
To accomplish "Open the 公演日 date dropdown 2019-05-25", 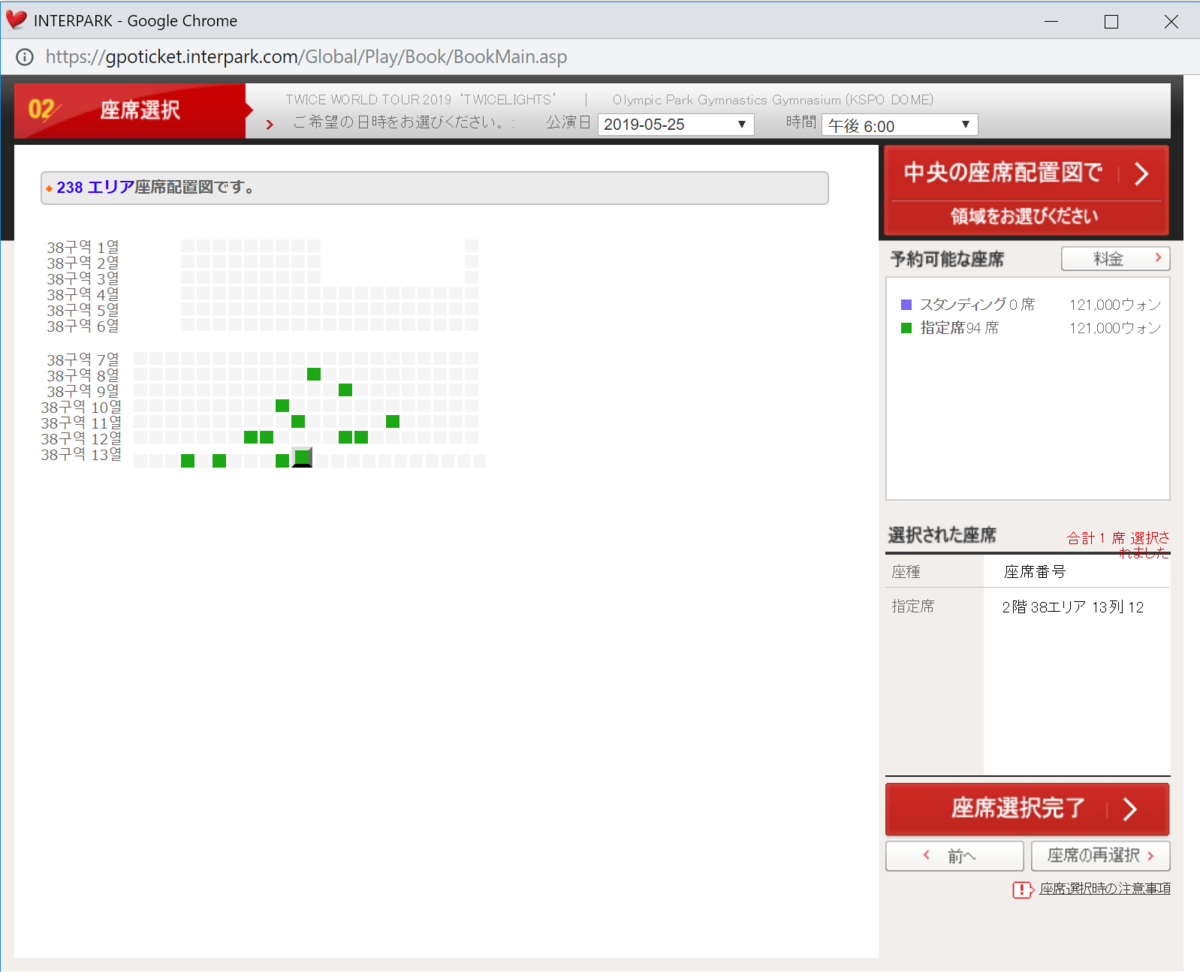I will [x=676, y=125].
